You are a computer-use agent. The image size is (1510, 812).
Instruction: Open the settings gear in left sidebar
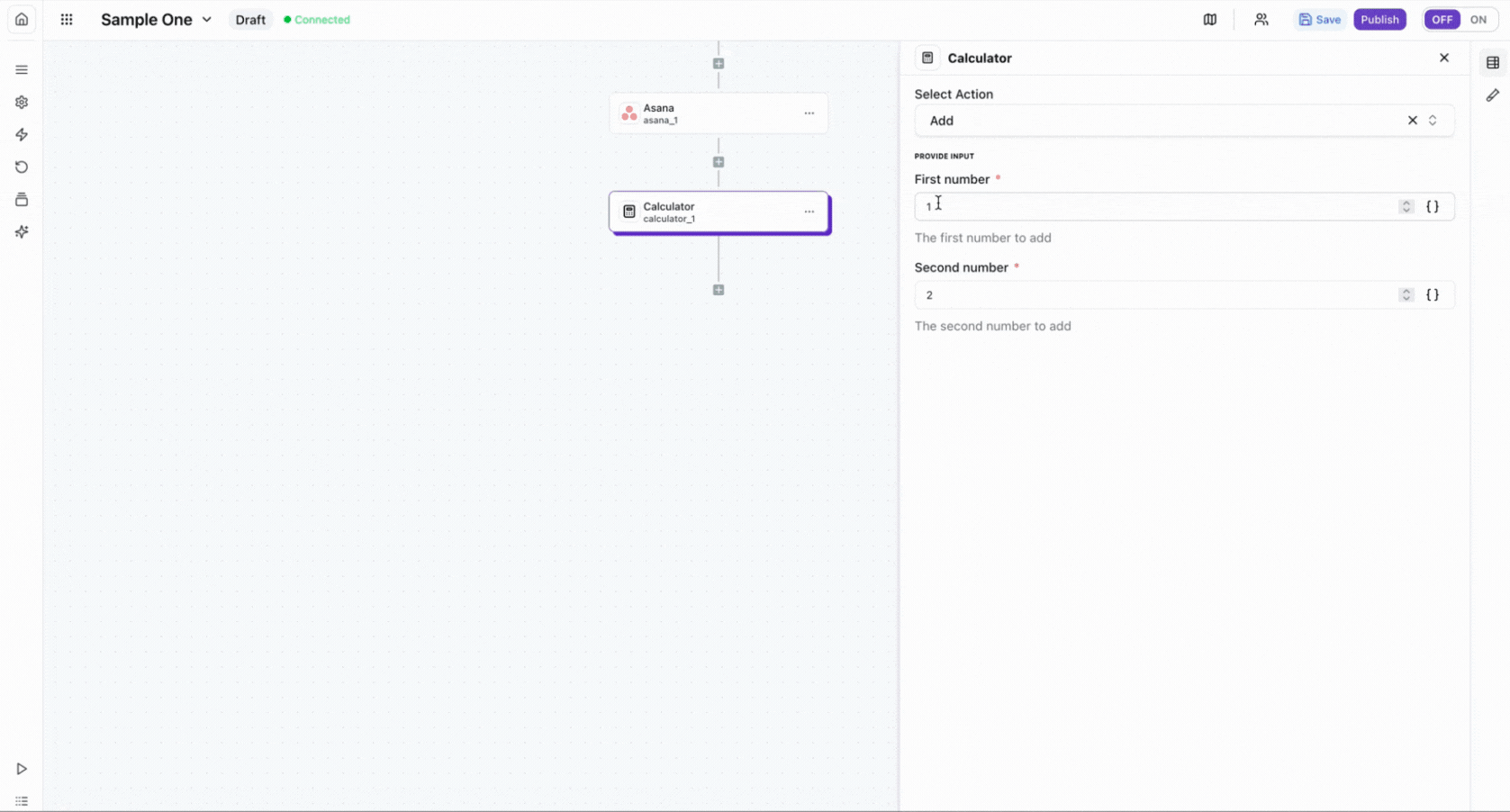[22, 103]
